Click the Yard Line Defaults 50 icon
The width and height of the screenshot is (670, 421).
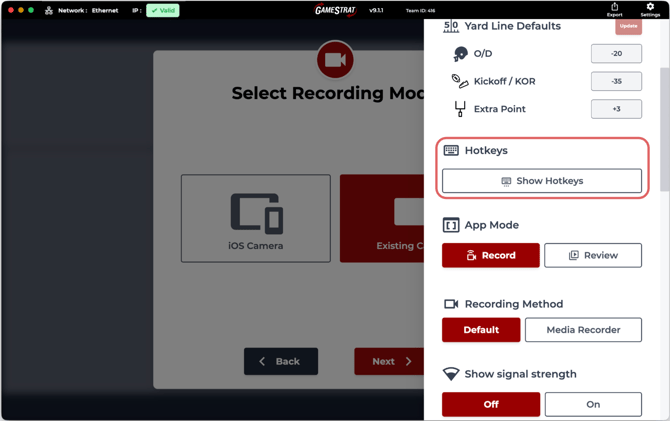451,26
